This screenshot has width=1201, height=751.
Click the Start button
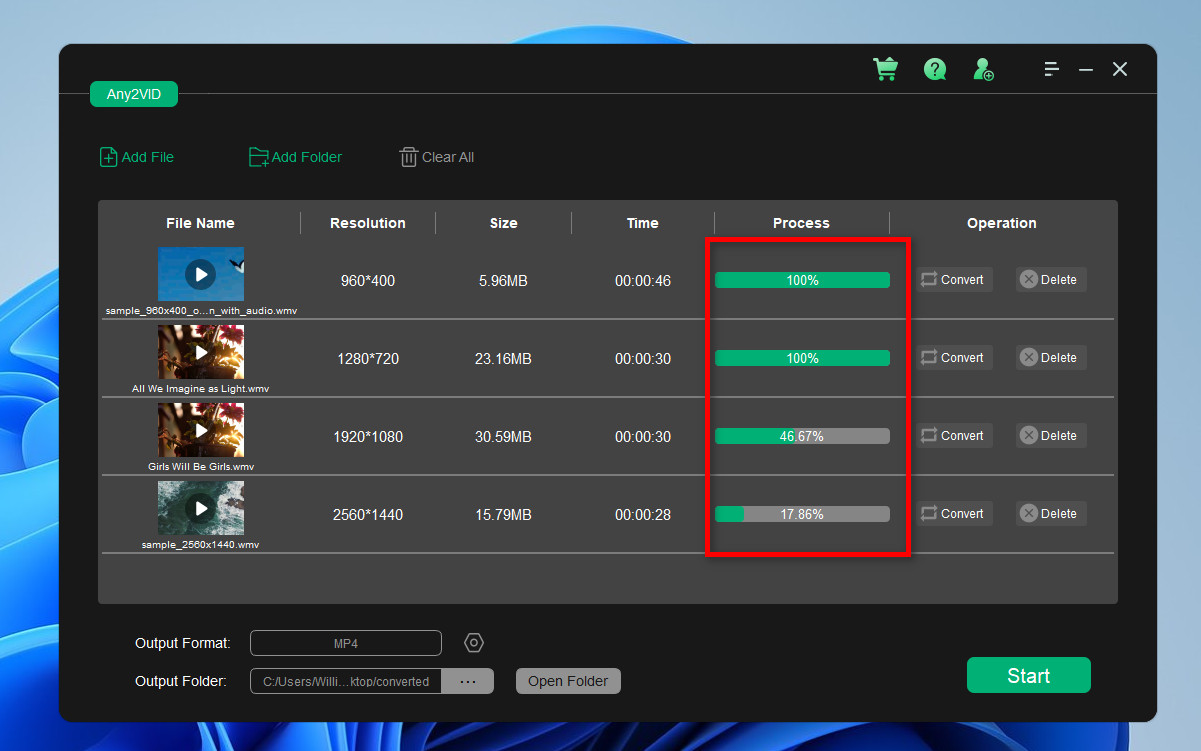1028,676
